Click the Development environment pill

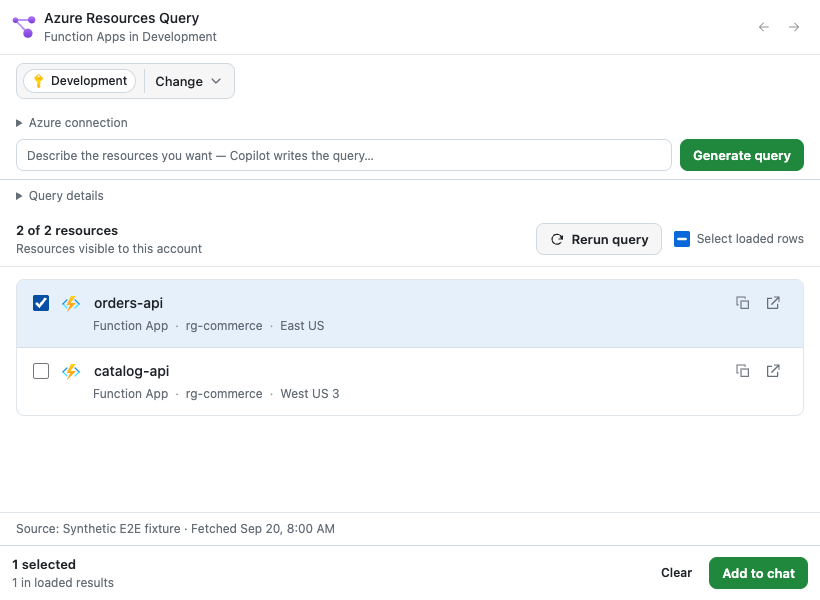[x=79, y=81]
